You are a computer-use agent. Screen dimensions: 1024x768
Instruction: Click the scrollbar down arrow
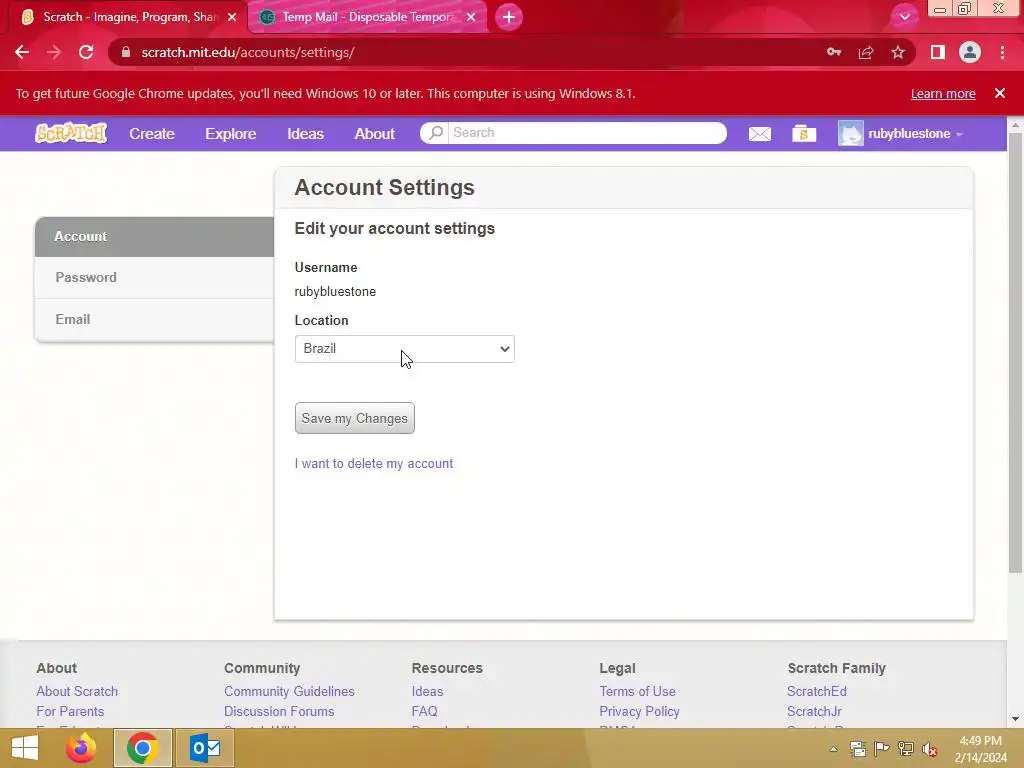(1015, 719)
